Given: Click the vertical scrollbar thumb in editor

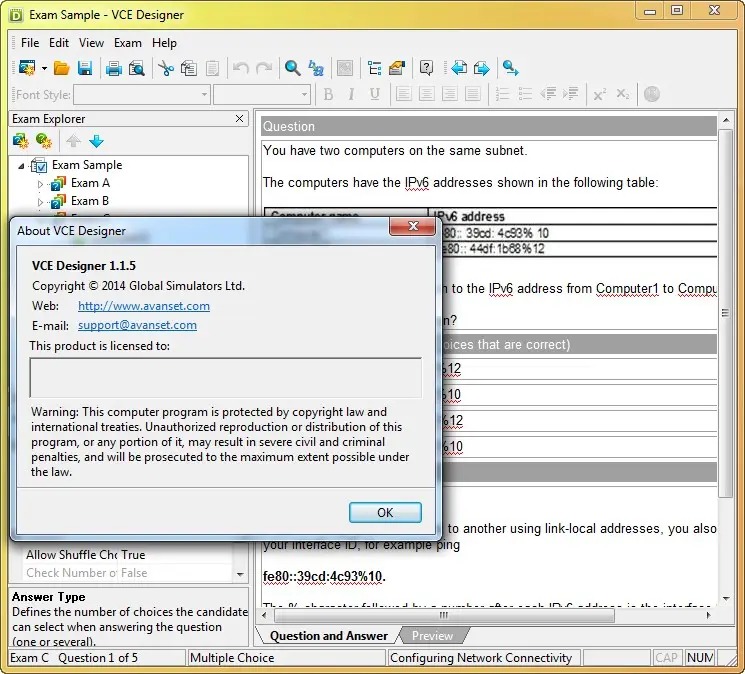Looking at the screenshot, I should point(726,313).
